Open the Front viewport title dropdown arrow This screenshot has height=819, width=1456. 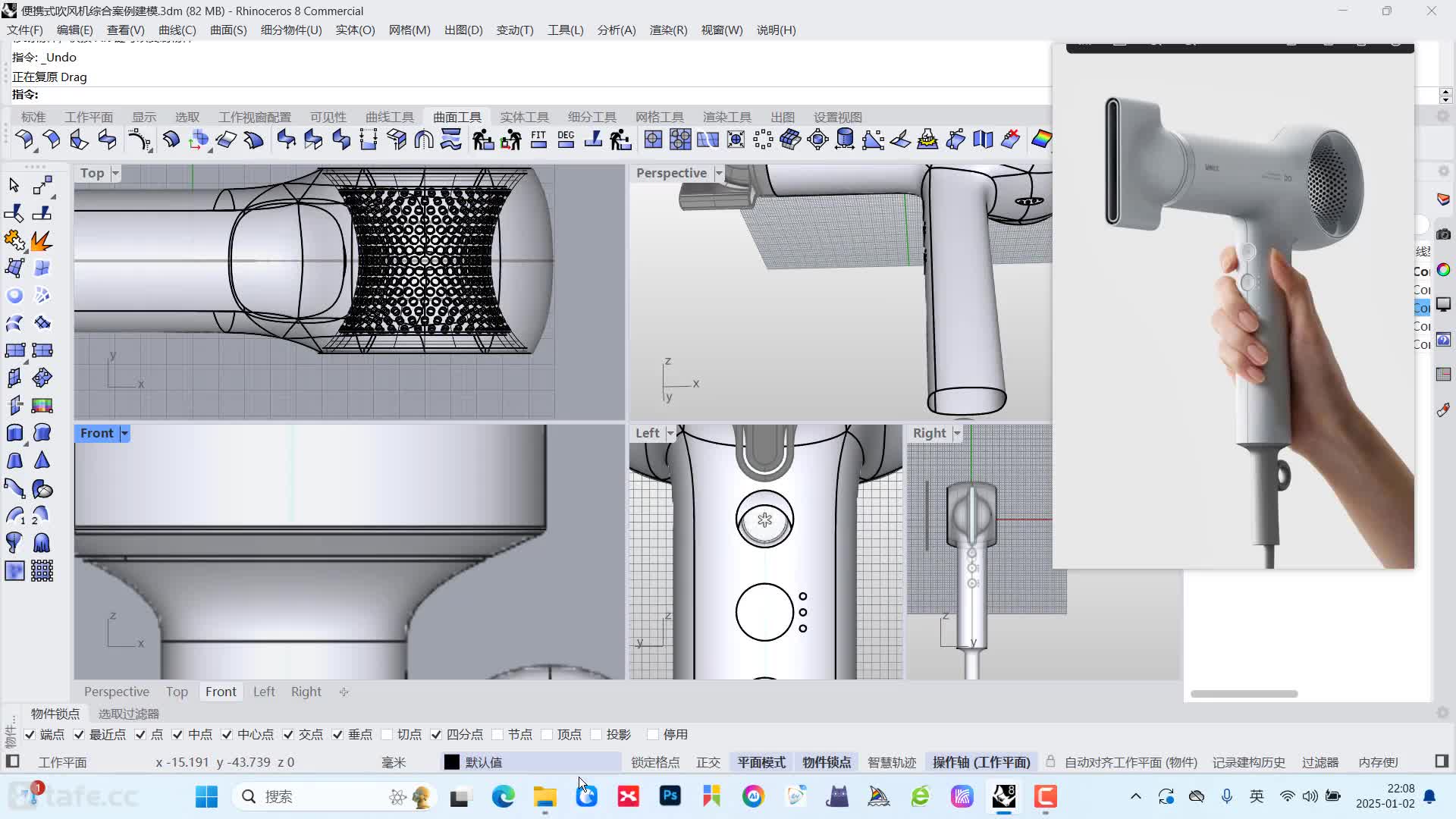(x=124, y=433)
